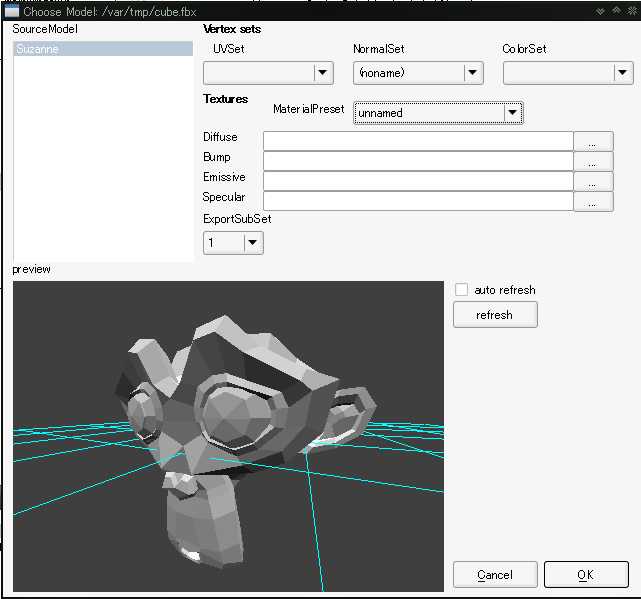This screenshot has height=599, width=641.
Task: Click the refresh button
Action: [x=495, y=314]
